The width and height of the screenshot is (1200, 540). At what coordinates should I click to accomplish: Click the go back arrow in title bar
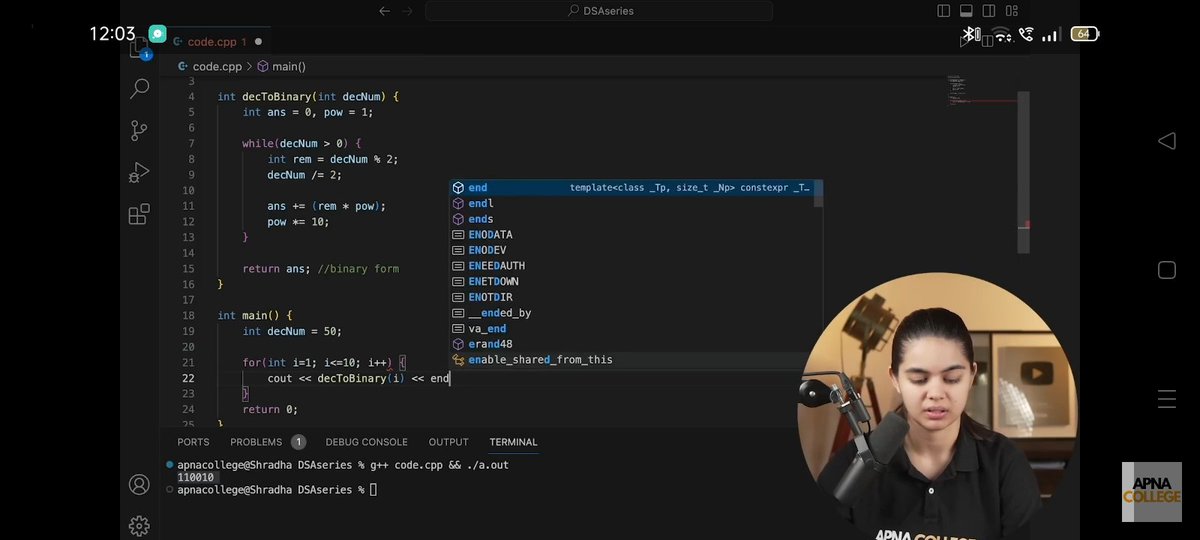pyautogui.click(x=385, y=11)
